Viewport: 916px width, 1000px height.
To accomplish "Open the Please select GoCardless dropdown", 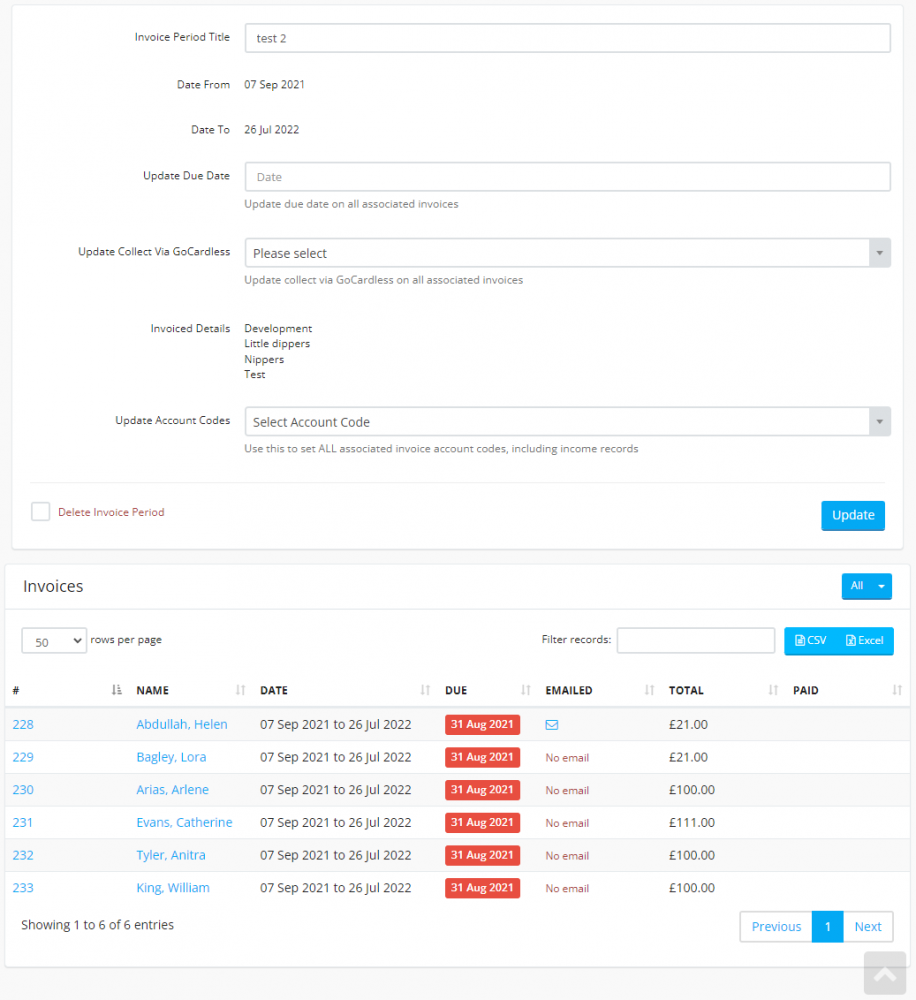I will click(x=566, y=252).
